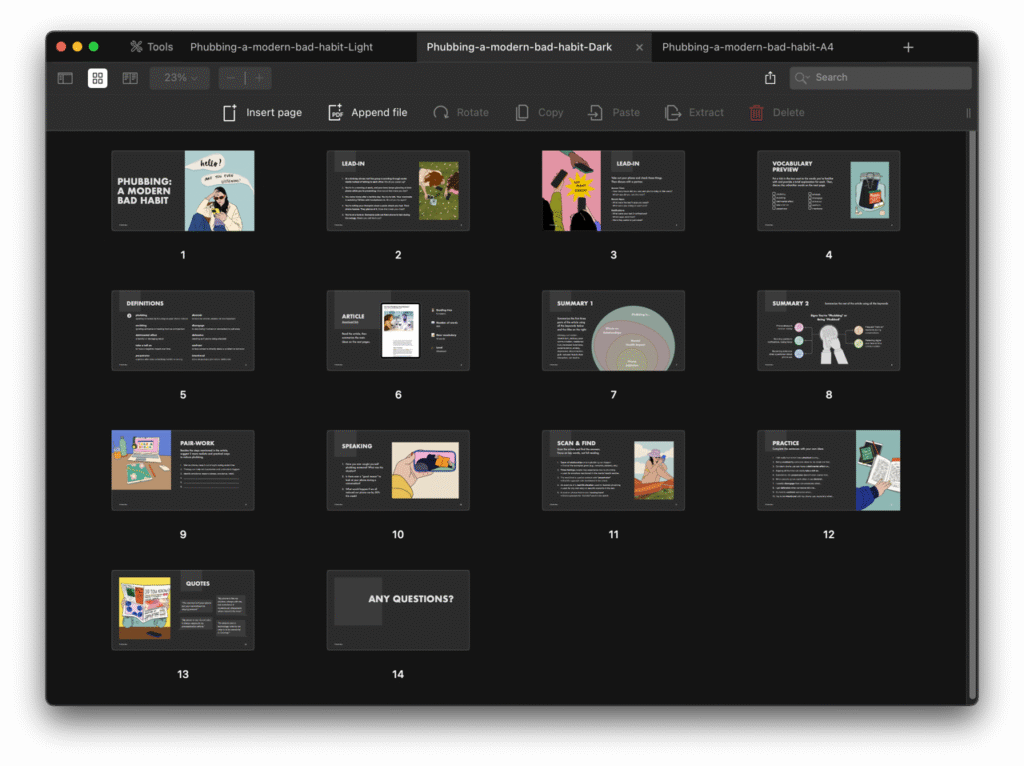Click the Insert page button
This screenshot has width=1024, height=766.
point(262,113)
